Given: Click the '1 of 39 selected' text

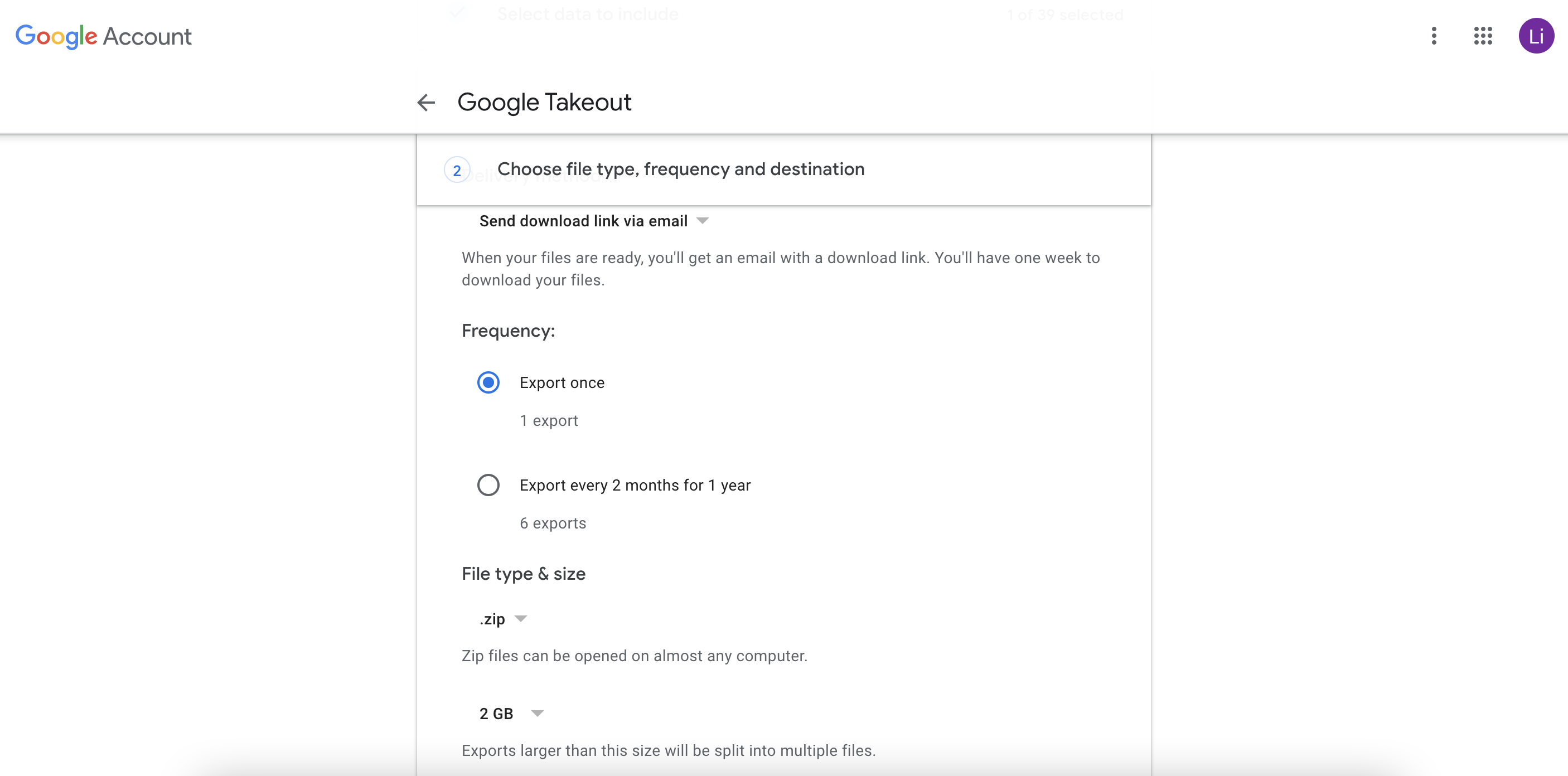Looking at the screenshot, I should (1064, 14).
